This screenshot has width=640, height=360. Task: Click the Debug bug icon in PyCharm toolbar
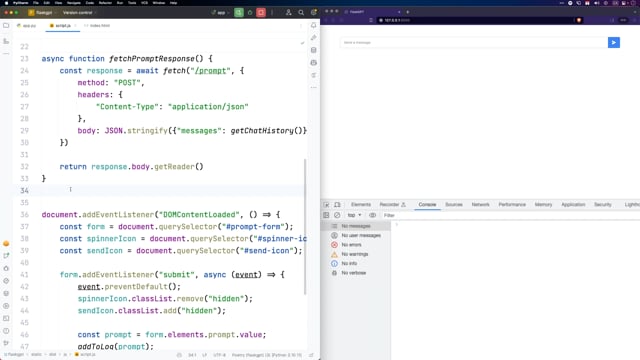pos(250,13)
